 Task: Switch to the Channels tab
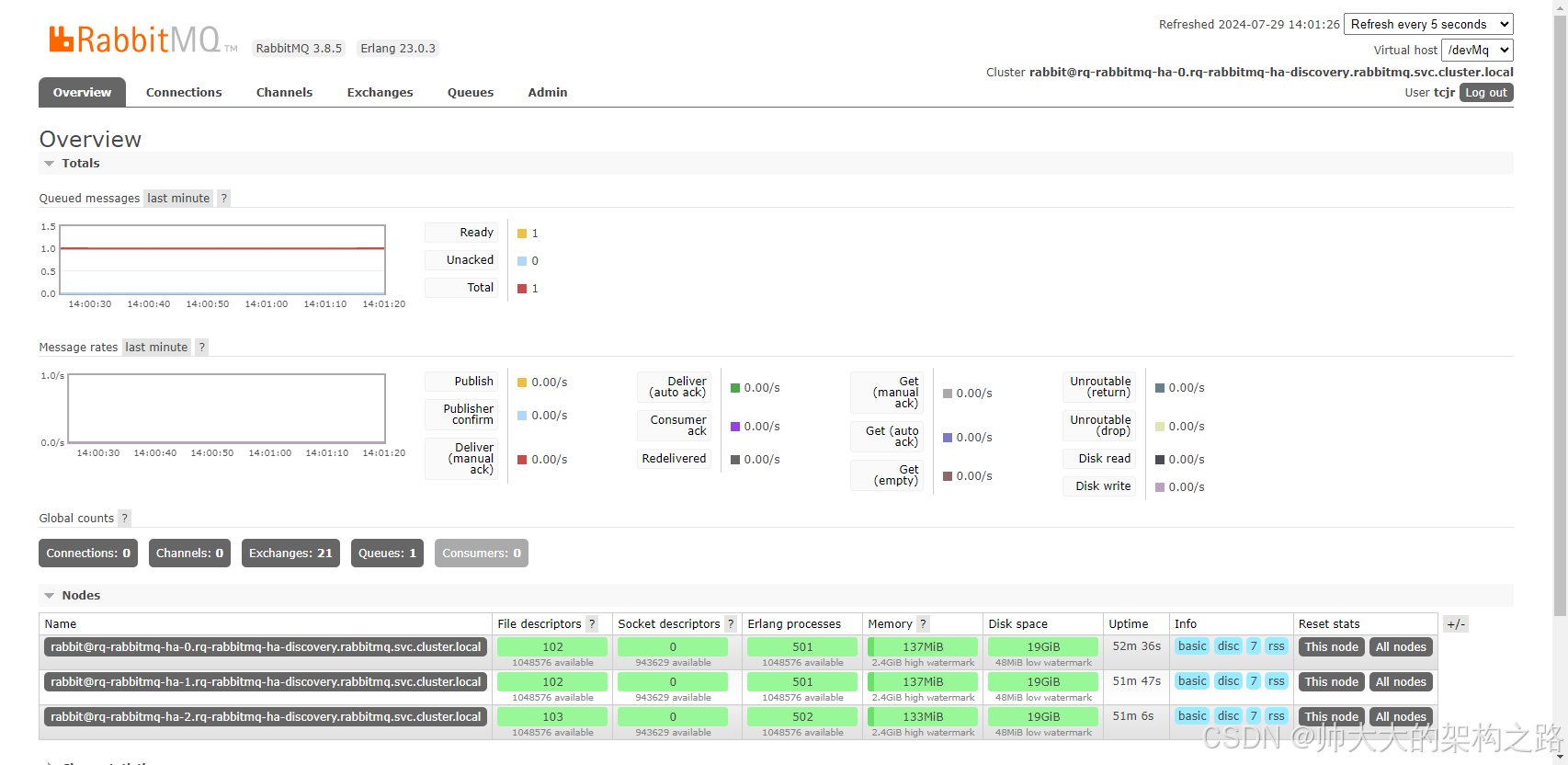284,92
